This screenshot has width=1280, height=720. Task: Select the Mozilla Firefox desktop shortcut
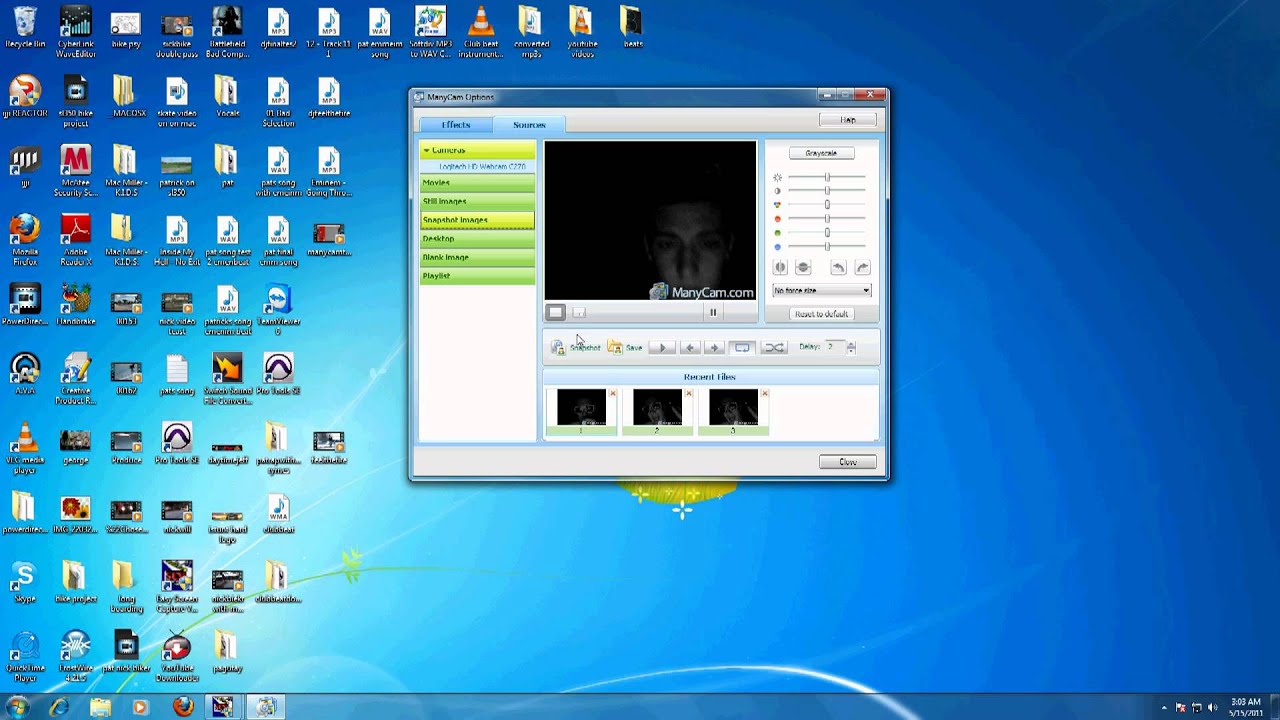pos(25,240)
